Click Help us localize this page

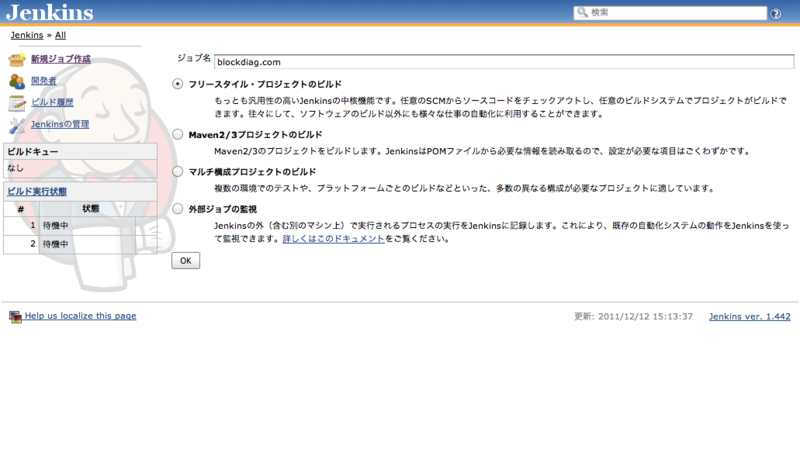(x=81, y=316)
